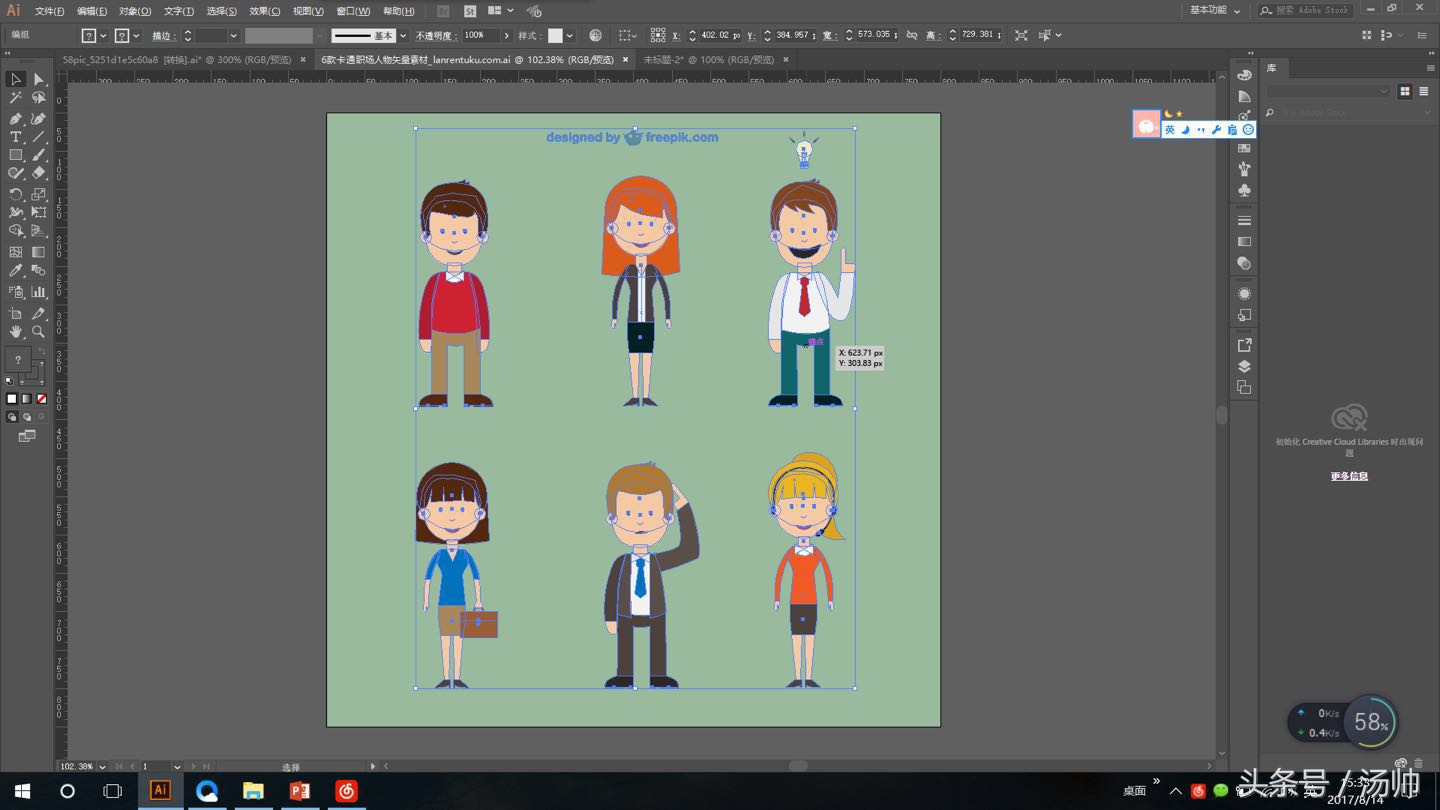Pick the Perspective Grid tool
1440x810 pixels.
tap(39, 231)
